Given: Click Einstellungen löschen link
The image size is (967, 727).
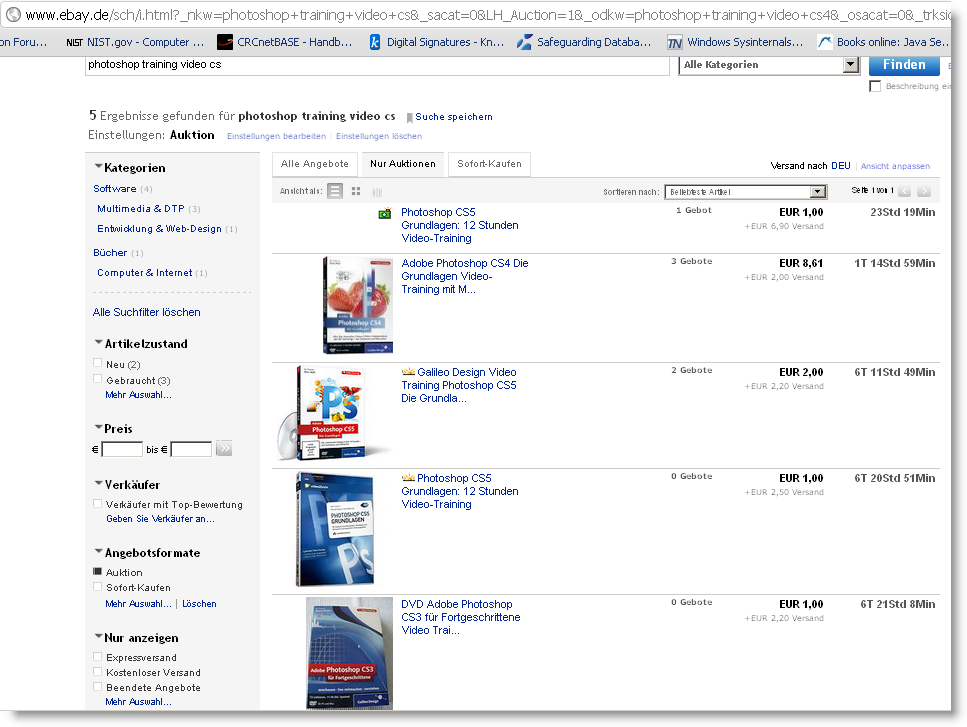Looking at the screenshot, I should click(379, 136).
